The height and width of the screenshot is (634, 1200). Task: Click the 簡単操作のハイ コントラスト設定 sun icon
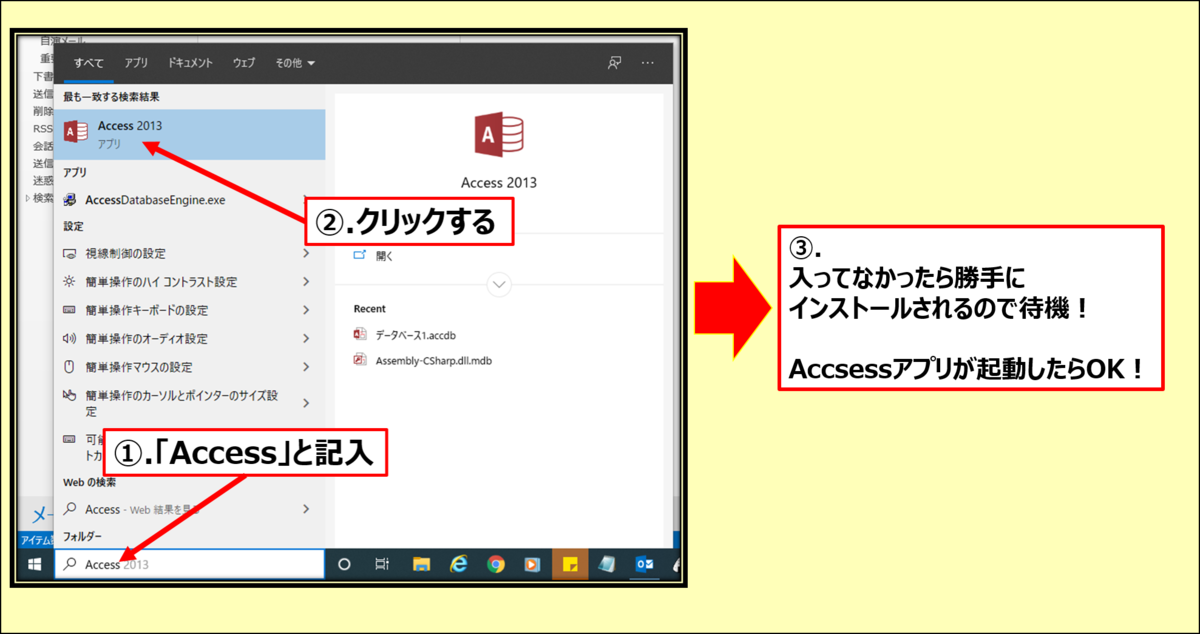[x=70, y=282]
